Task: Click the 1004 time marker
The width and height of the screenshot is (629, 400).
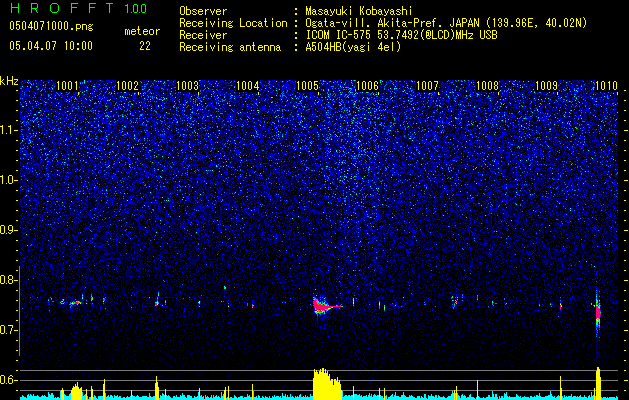Action: tap(248, 86)
